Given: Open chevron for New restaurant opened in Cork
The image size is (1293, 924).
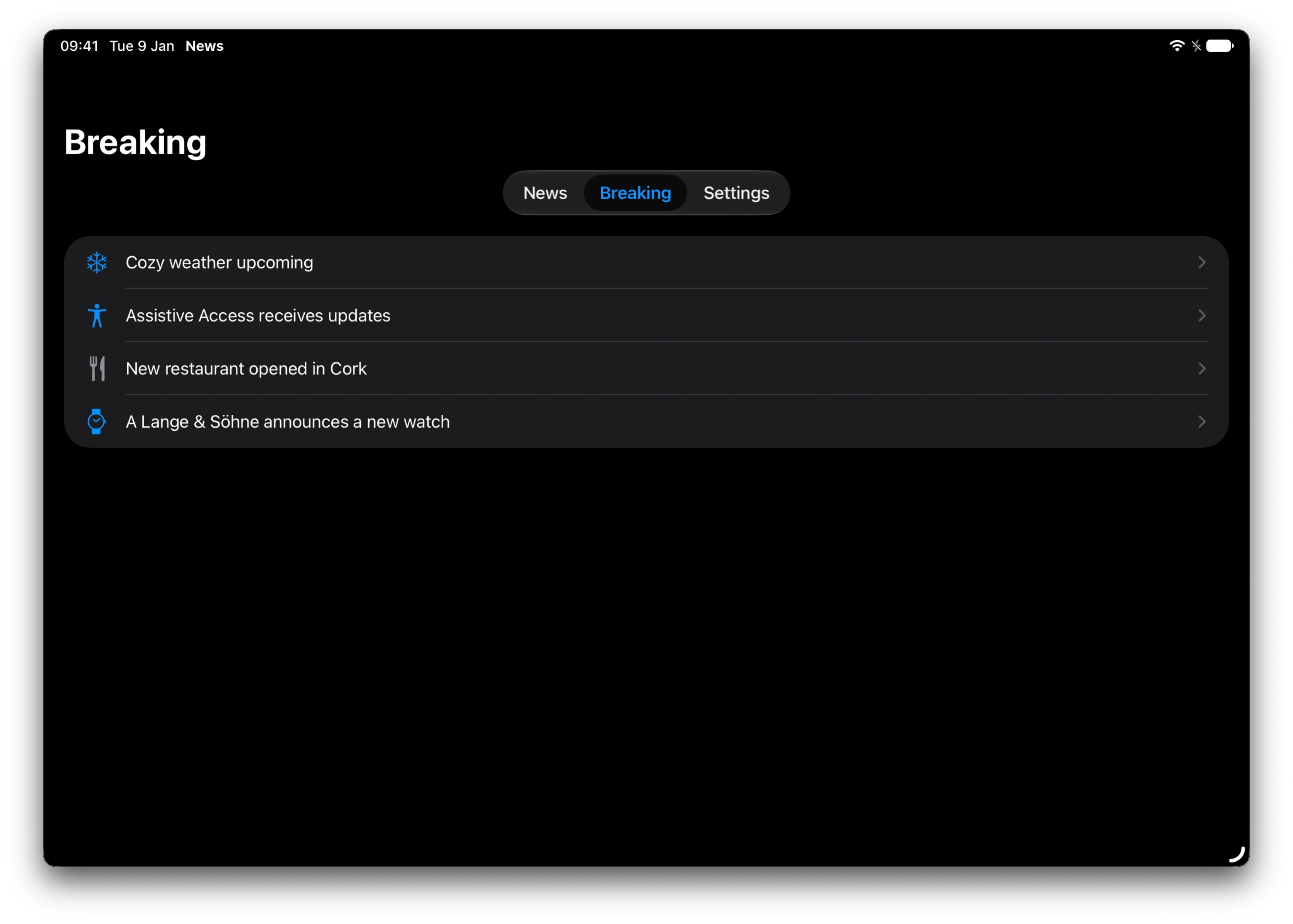Looking at the screenshot, I should pyautogui.click(x=1201, y=369).
